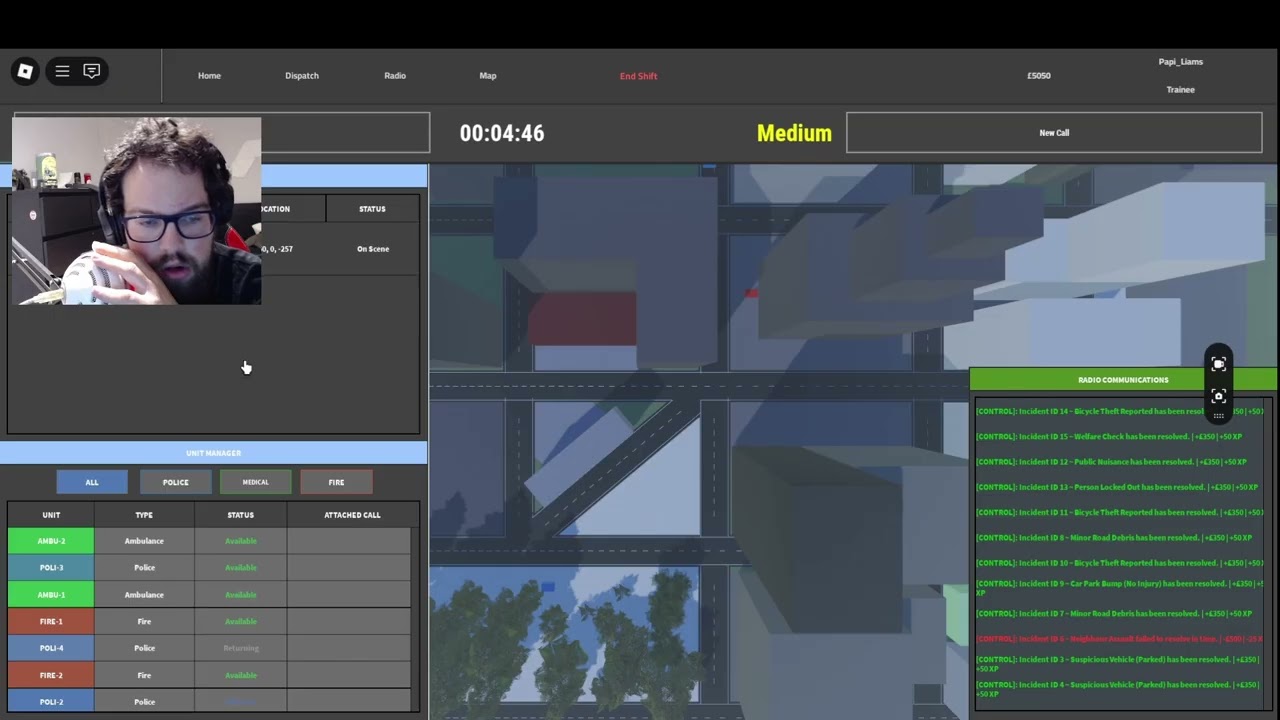Click Incident ID 6 Neighbour Assault failed message
This screenshot has height=720, width=1280.
tap(1119, 639)
